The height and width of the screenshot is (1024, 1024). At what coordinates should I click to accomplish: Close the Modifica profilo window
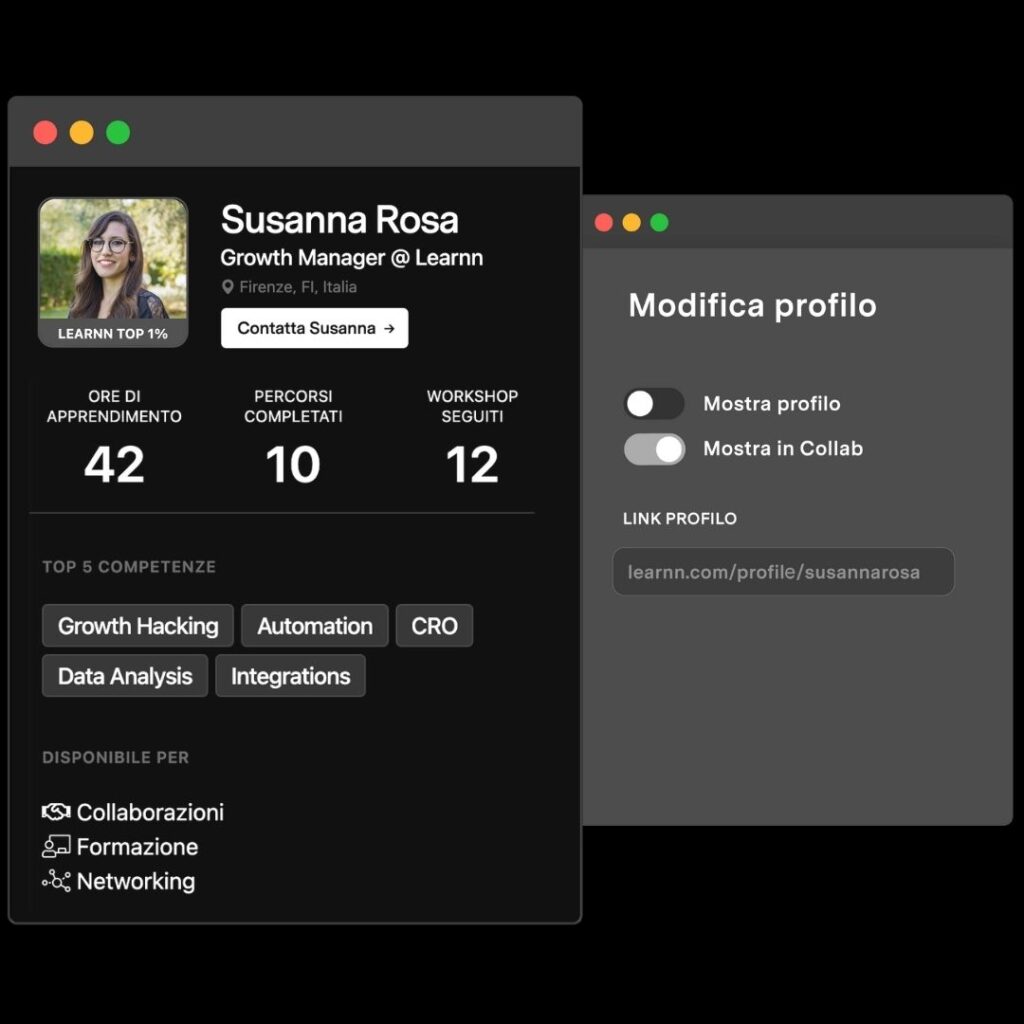[604, 223]
